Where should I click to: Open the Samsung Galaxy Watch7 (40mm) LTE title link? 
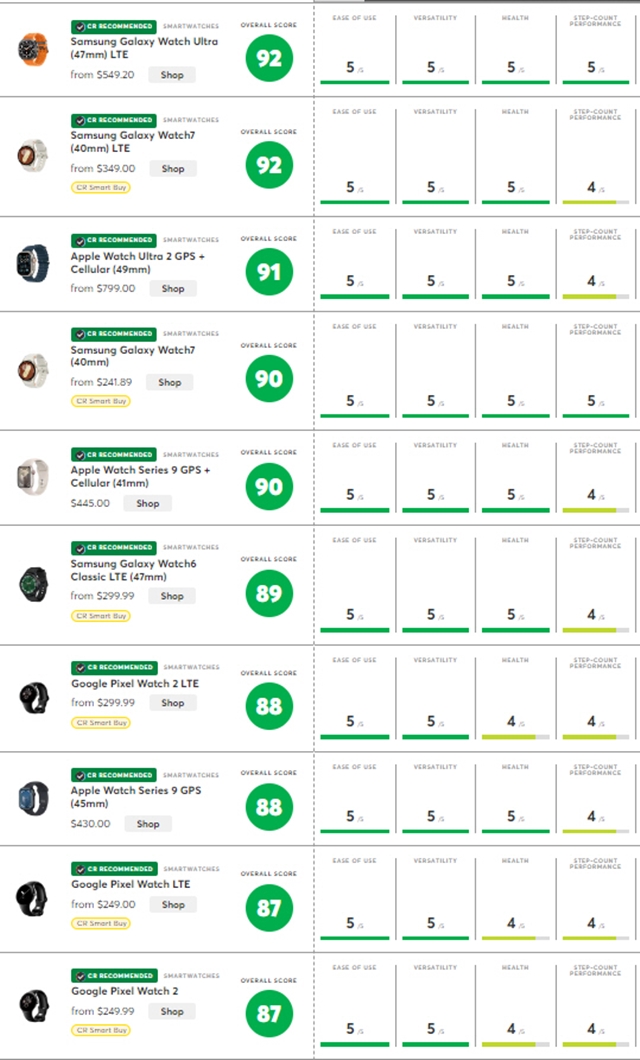click(x=133, y=142)
